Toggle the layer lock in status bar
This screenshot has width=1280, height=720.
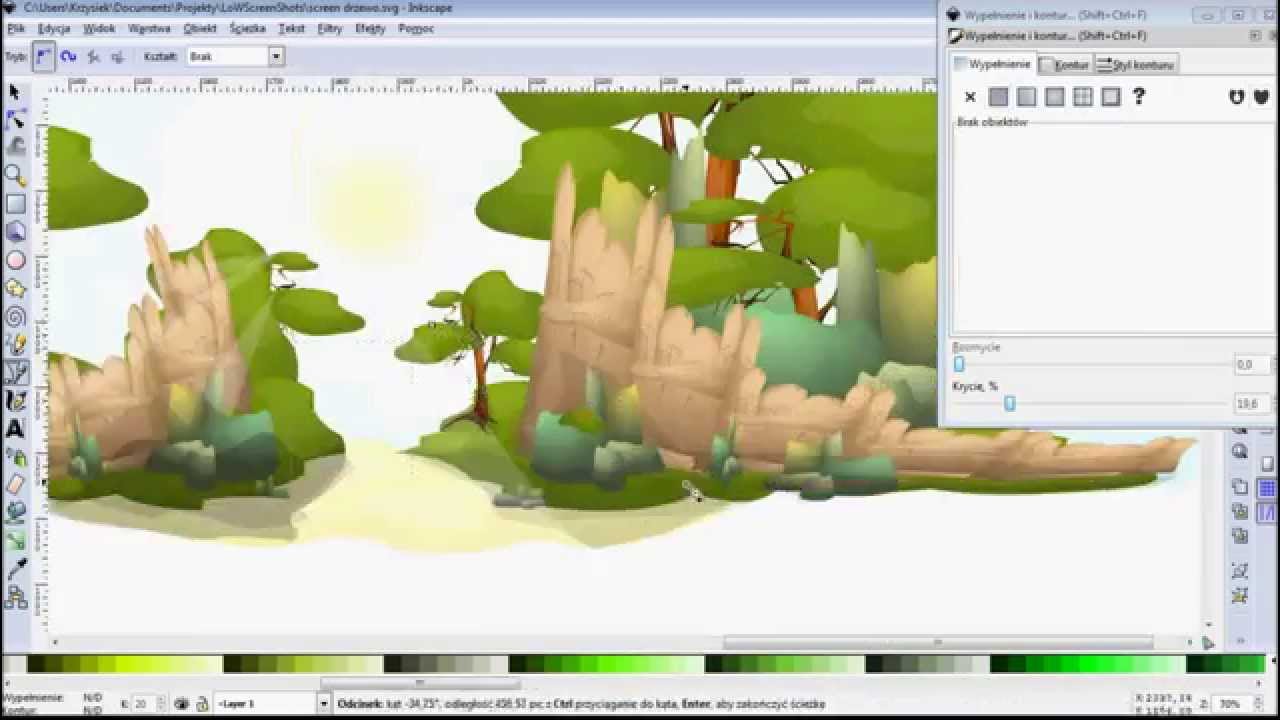coord(203,703)
